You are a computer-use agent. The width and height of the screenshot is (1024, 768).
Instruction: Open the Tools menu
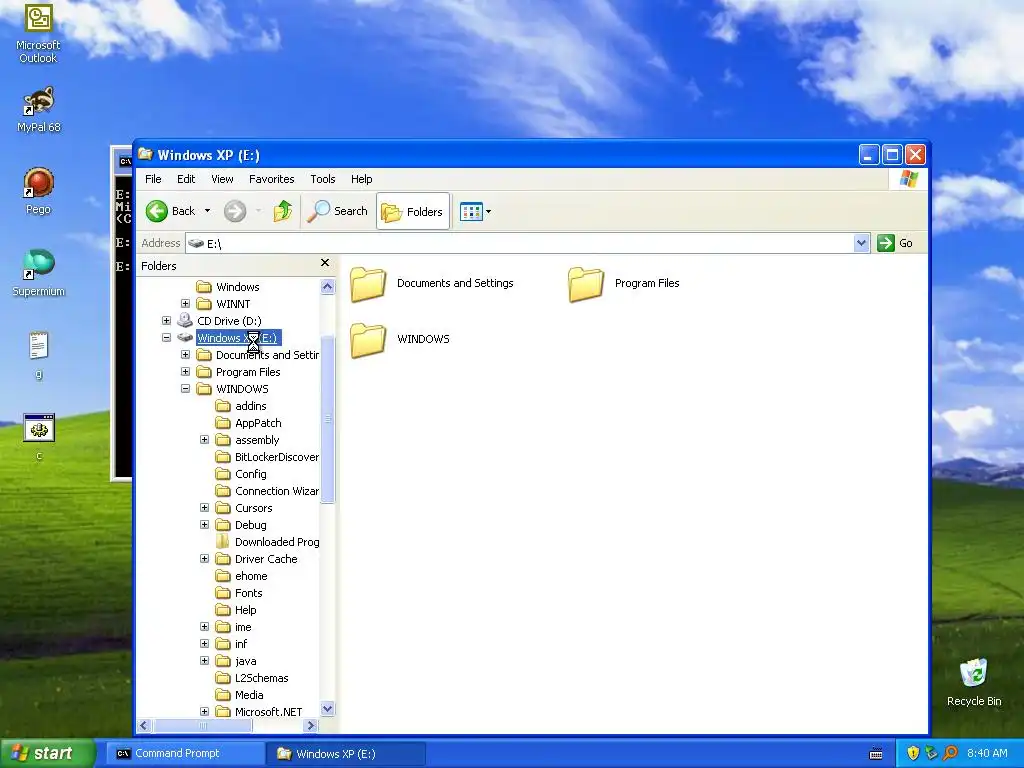[x=323, y=179]
